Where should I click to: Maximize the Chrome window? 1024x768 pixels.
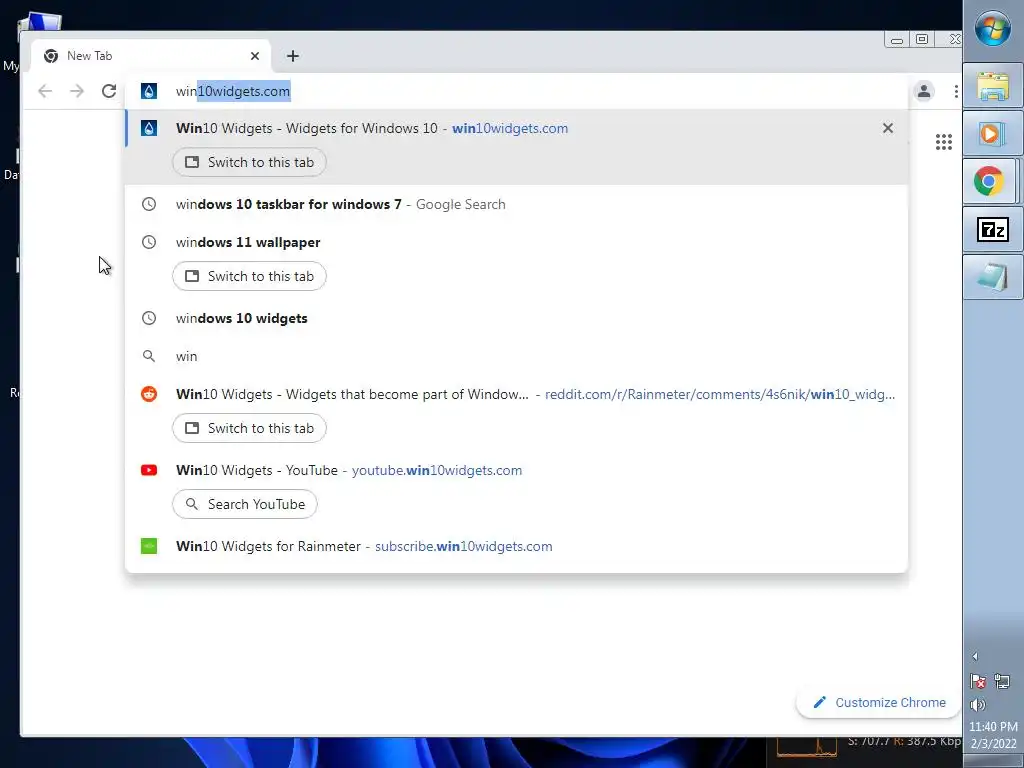point(921,39)
